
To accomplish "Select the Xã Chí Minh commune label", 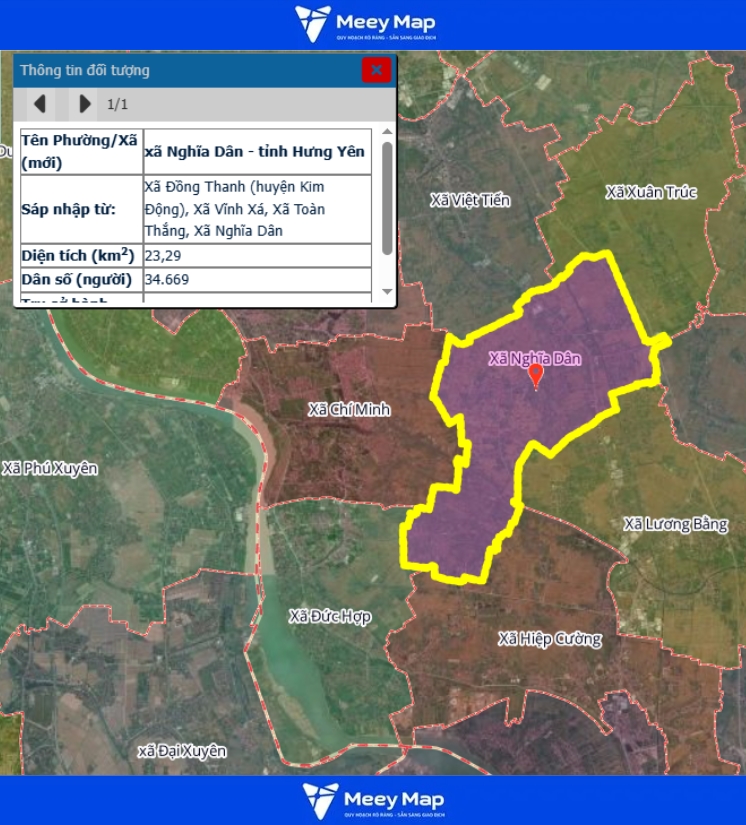I will pyautogui.click(x=349, y=410).
